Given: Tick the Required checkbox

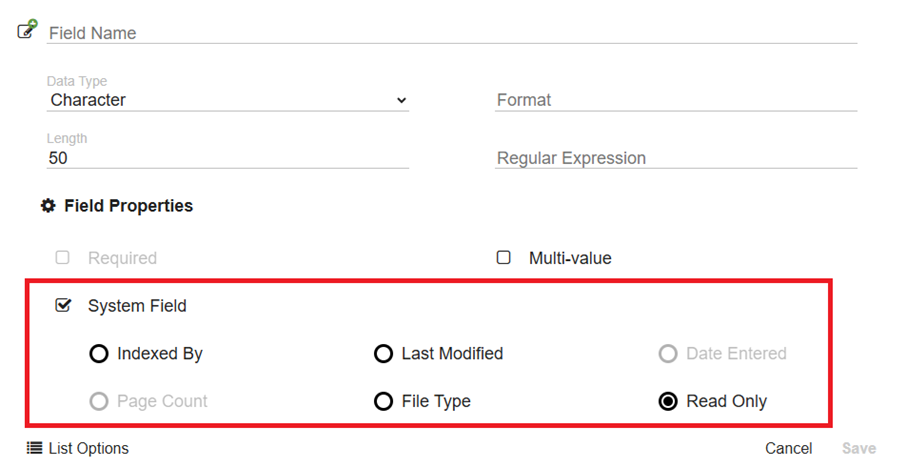Looking at the screenshot, I should (x=62, y=257).
